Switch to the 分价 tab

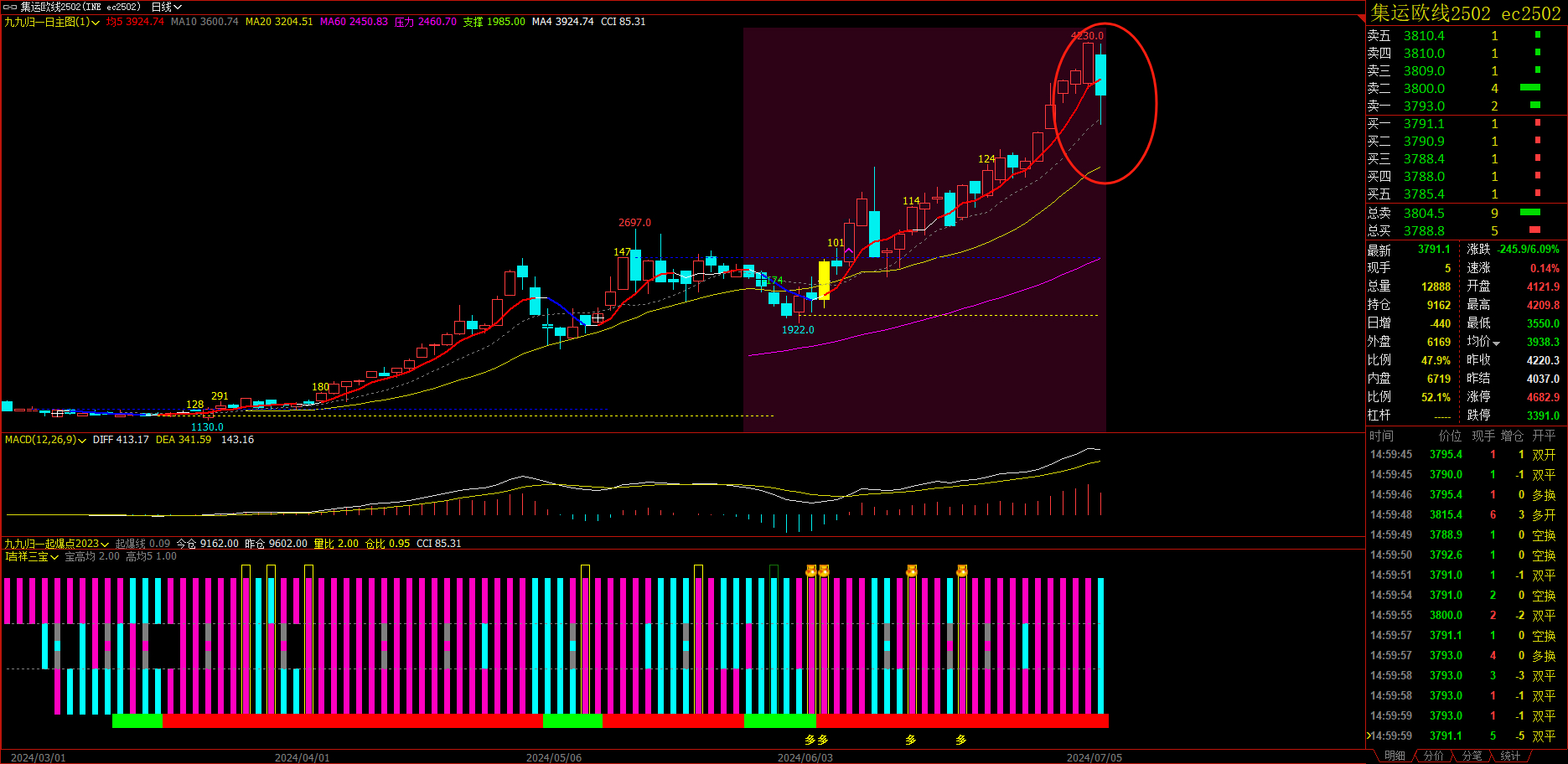1434,756
